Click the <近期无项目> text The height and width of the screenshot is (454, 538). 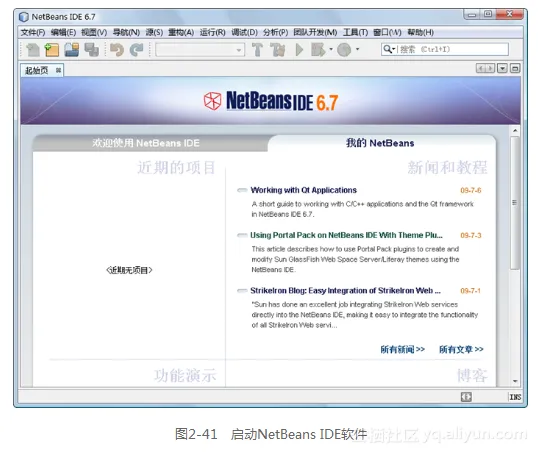pyautogui.click(x=129, y=270)
